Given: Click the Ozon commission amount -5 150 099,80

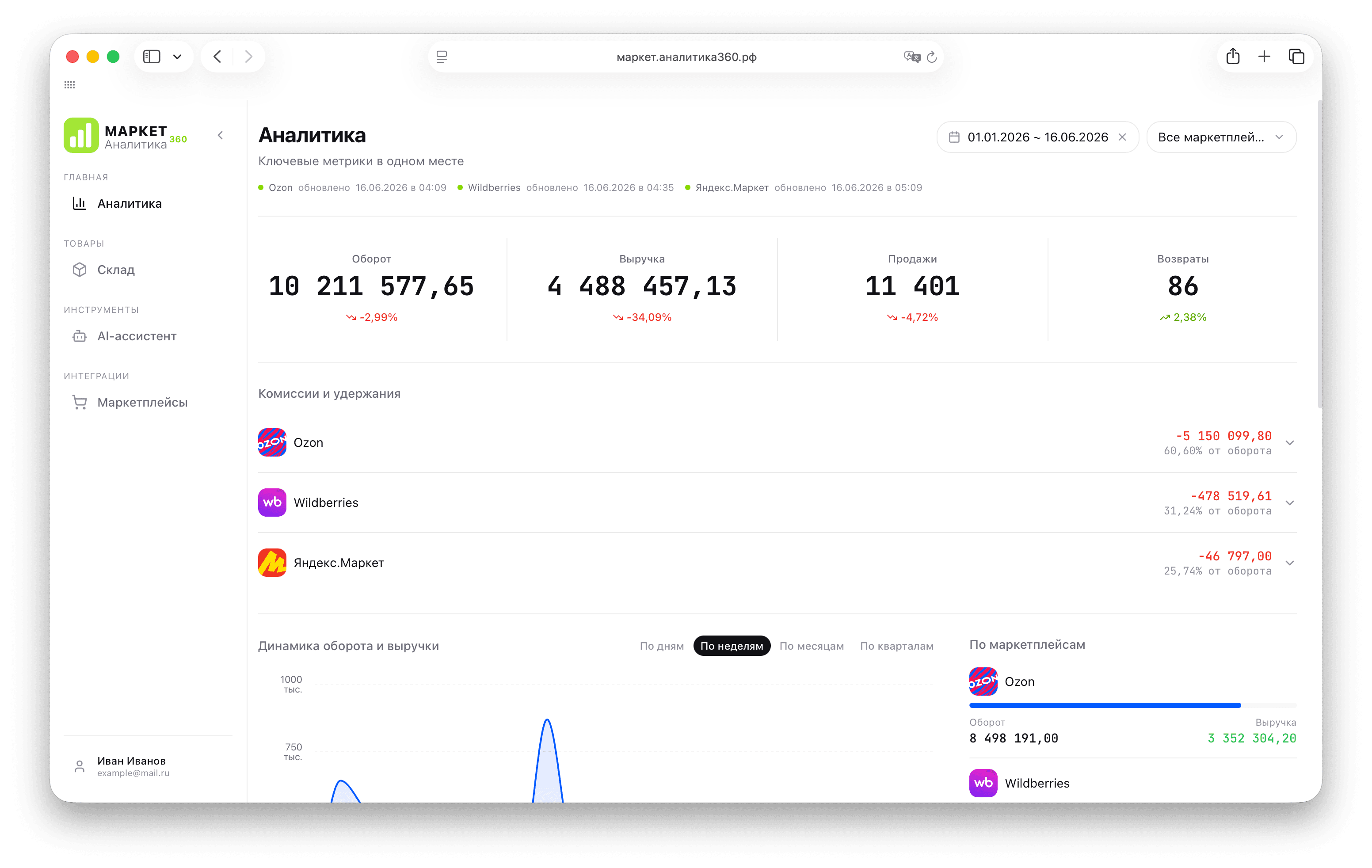Looking at the screenshot, I should pos(1223,436).
